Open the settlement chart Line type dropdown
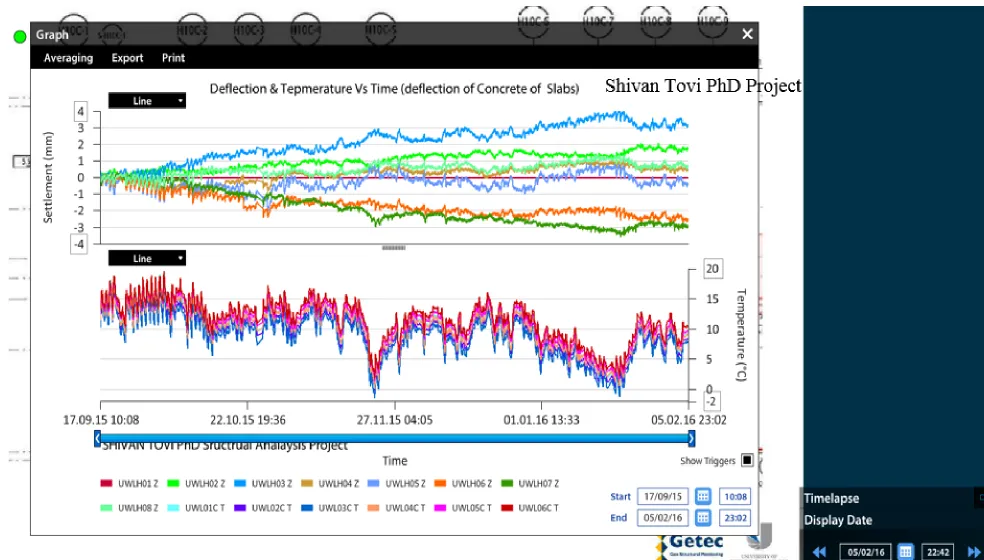The height and width of the screenshot is (560, 984). (x=147, y=100)
